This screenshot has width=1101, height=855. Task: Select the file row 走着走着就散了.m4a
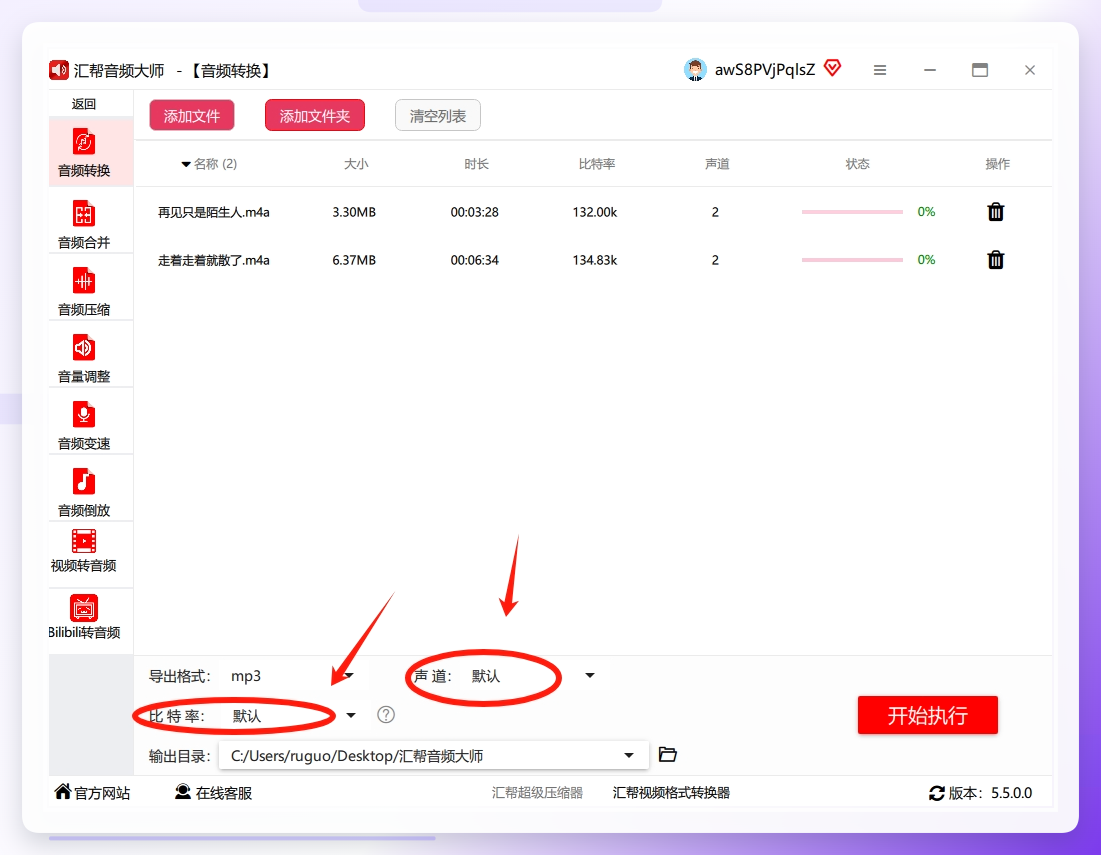point(593,260)
